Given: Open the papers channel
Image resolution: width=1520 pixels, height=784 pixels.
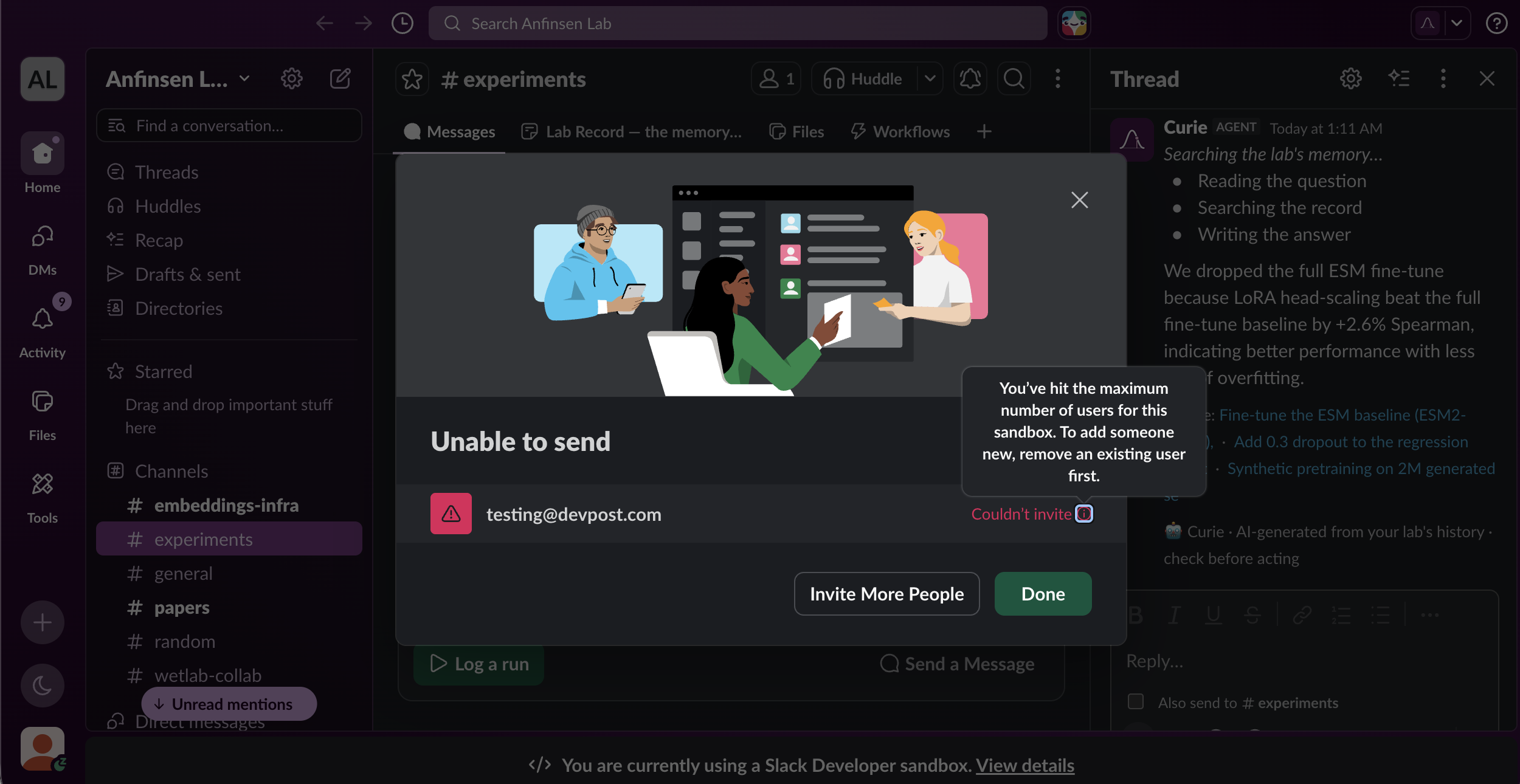Looking at the screenshot, I should pyautogui.click(x=229, y=607).
